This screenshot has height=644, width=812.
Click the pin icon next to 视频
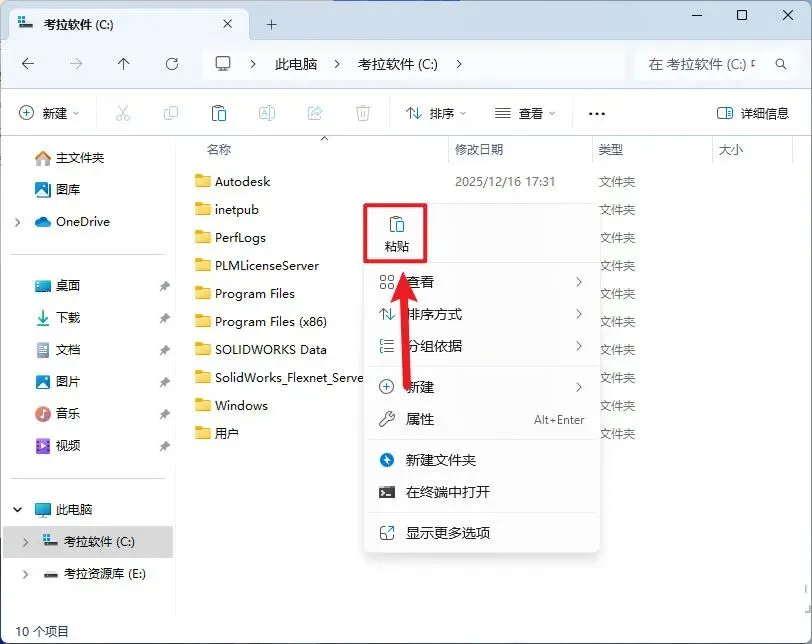click(165, 446)
